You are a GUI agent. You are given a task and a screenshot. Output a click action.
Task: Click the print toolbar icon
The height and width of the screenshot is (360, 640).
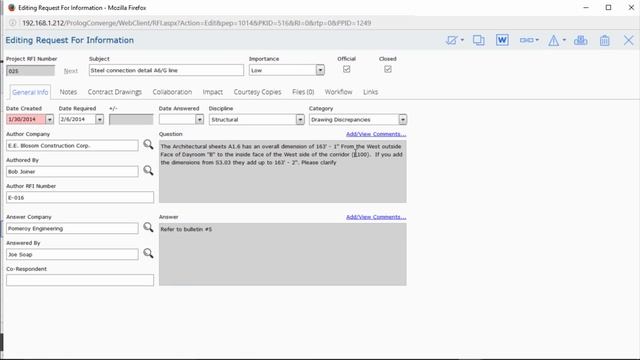pos(580,40)
